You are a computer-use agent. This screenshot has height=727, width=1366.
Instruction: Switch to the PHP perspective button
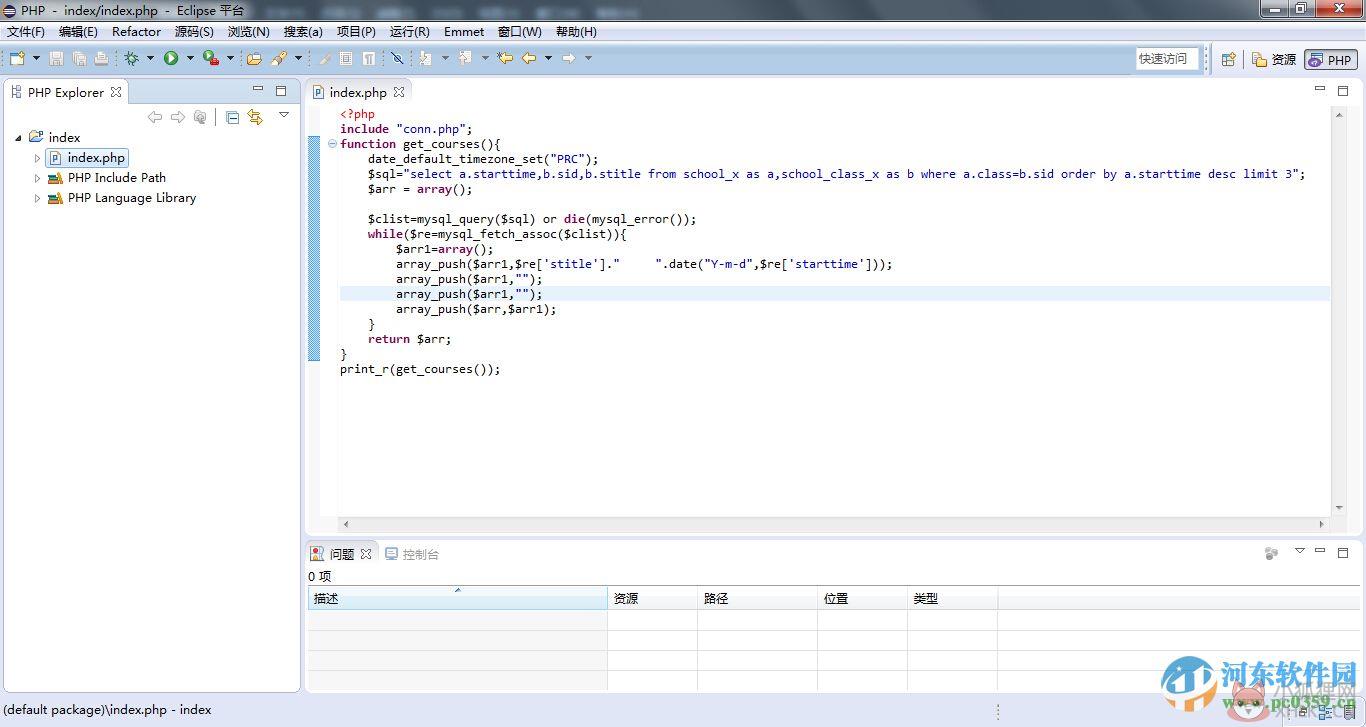1331,60
